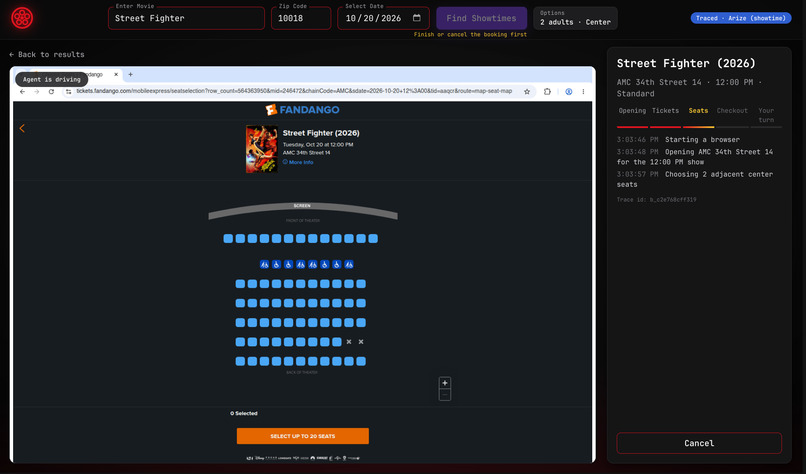The height and width of the screenshot is (474, 806).
Task: Click the Trace id text
Action: pos(656,199)
